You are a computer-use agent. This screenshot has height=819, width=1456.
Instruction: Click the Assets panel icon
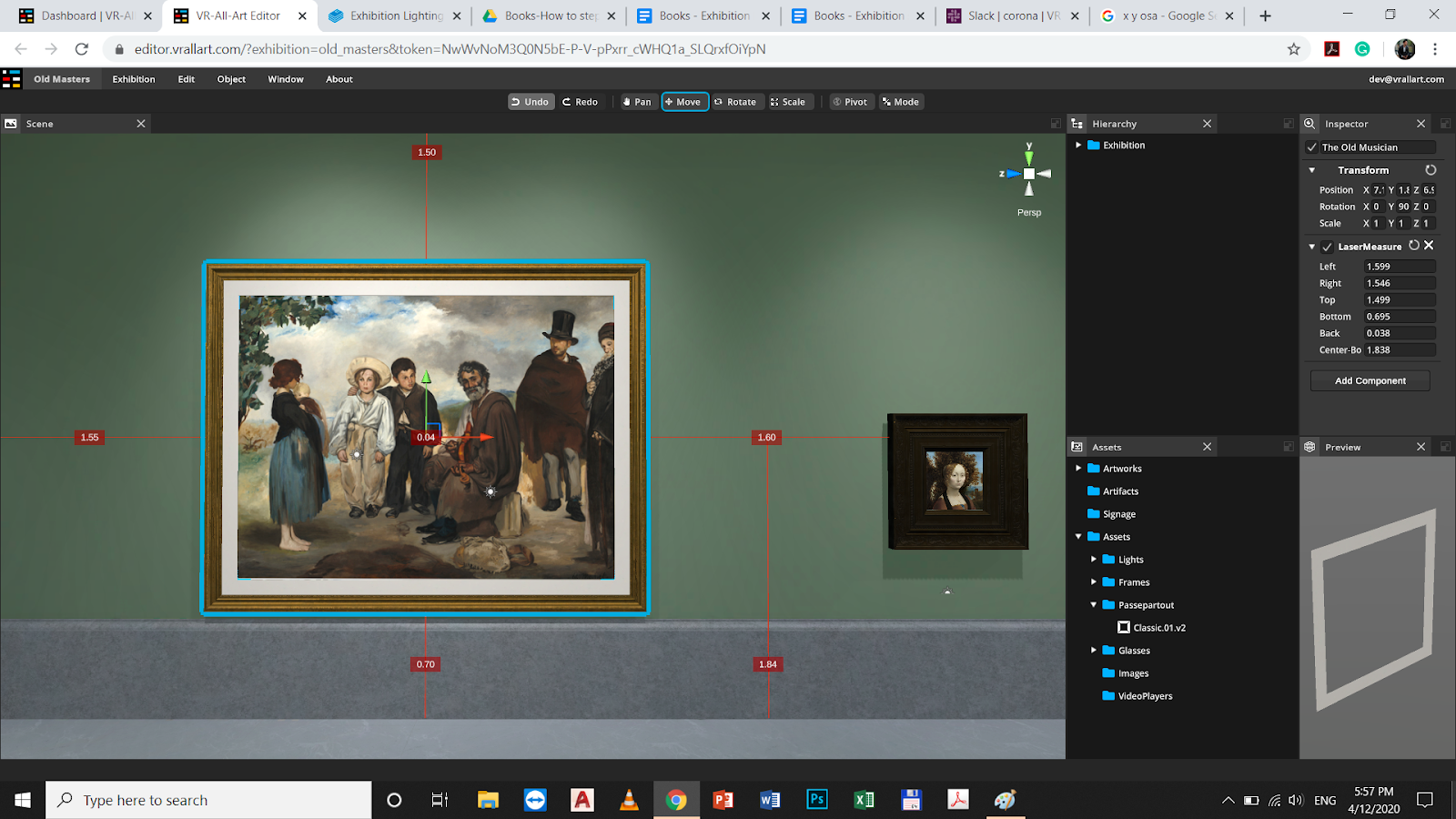click(1077, 447)
